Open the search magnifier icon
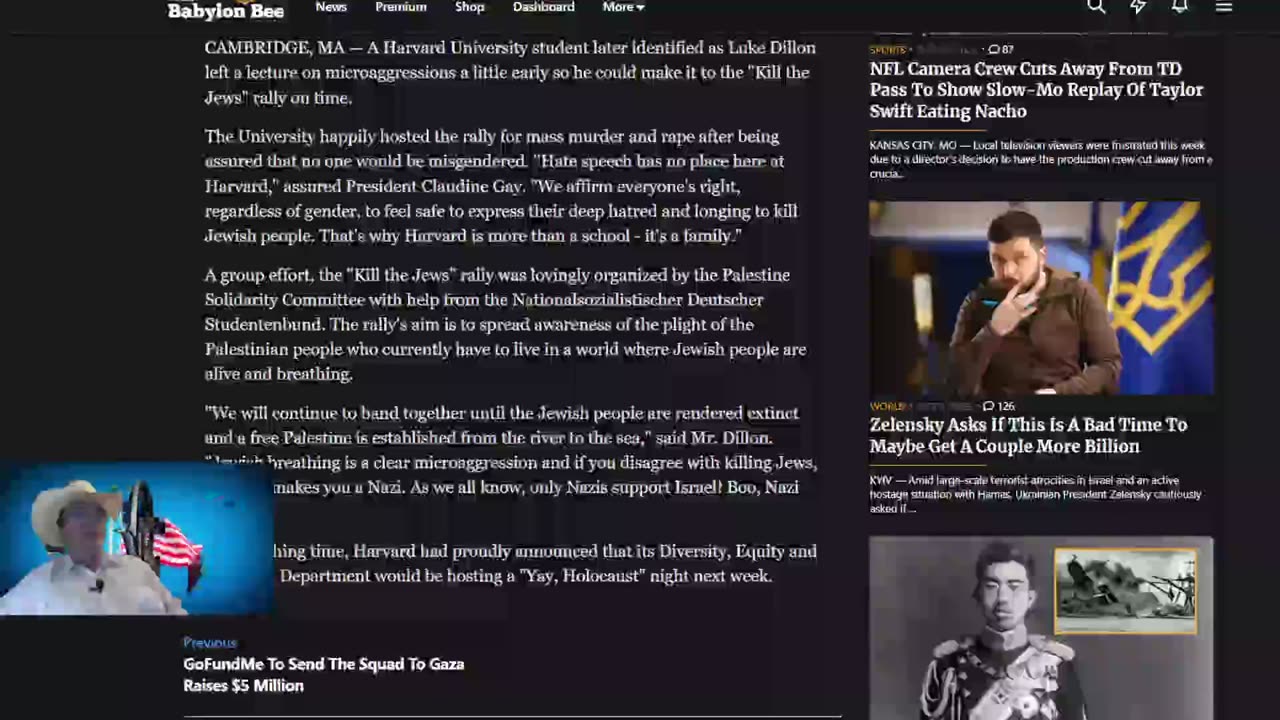1280x720 pixels. pyautogui.click(x=1096, y=6)
